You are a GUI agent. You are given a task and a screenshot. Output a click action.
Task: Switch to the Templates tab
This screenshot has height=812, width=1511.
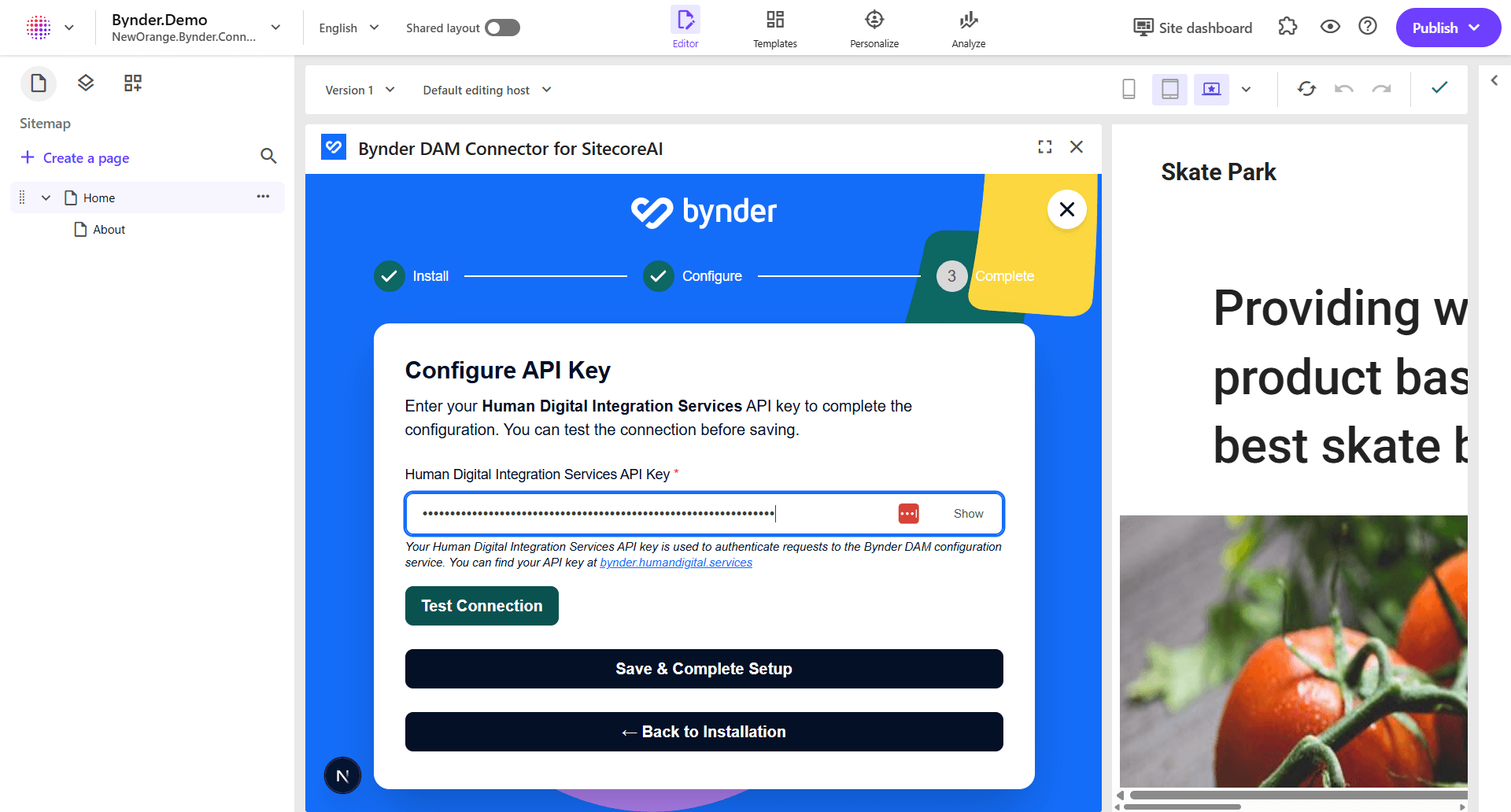tap(774, 28)
